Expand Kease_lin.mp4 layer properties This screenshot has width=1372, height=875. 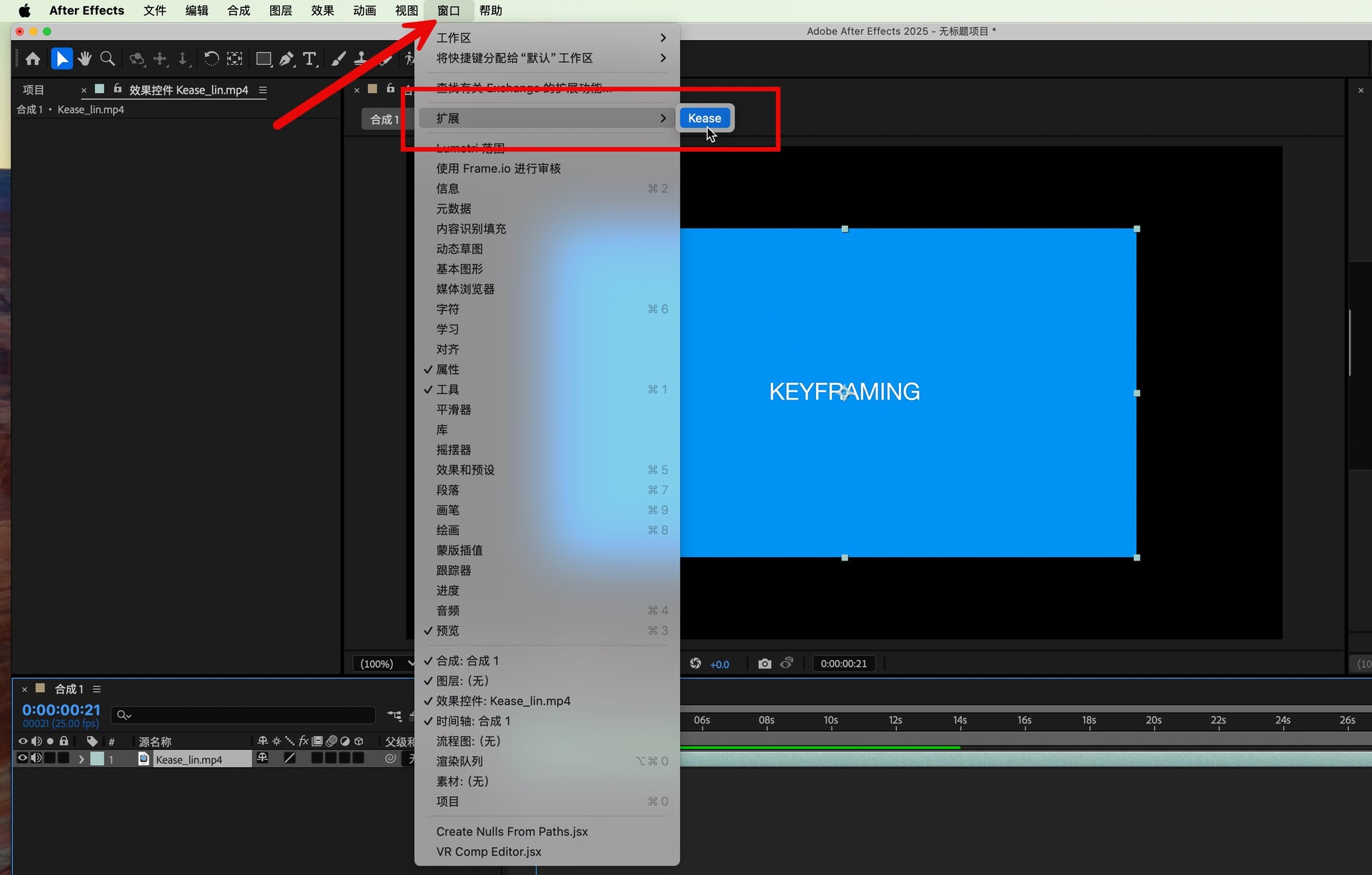point(81,759)
